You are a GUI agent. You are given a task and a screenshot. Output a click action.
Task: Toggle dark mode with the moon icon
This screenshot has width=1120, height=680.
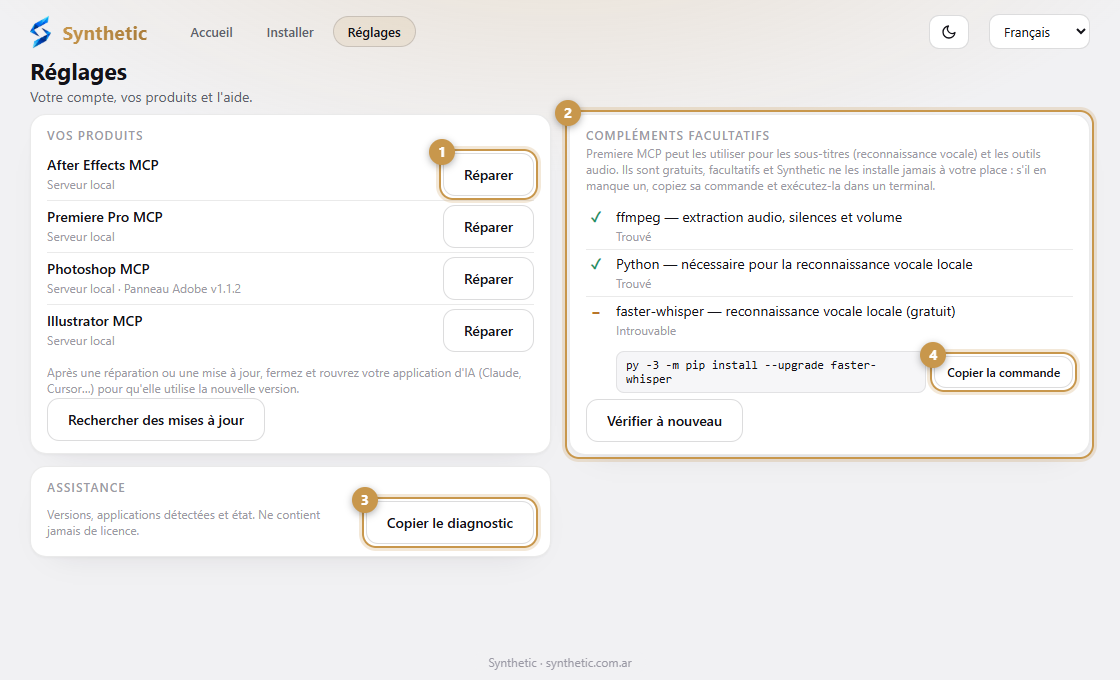(x=949, y=32)
